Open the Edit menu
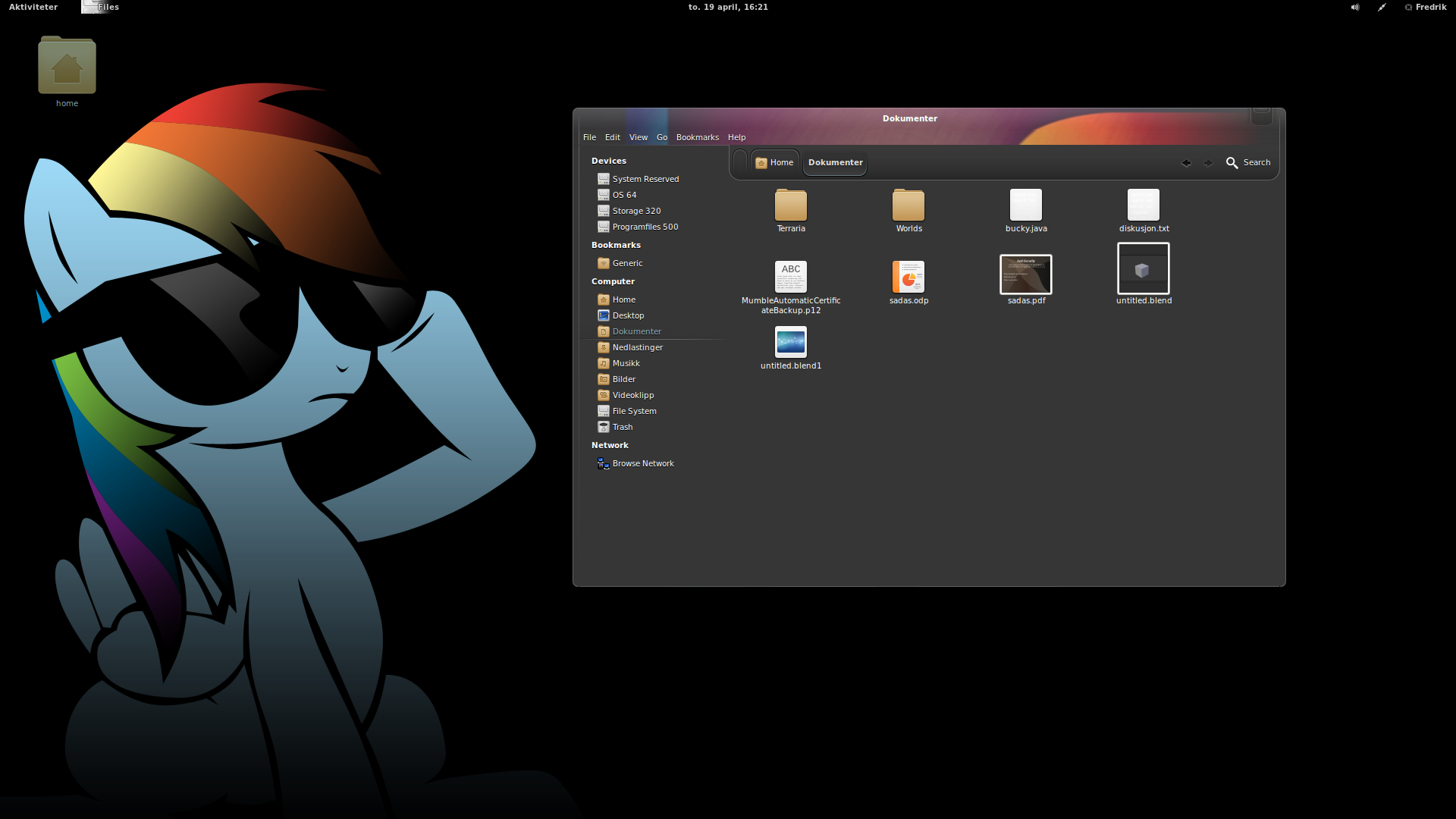 pos(612,137)
